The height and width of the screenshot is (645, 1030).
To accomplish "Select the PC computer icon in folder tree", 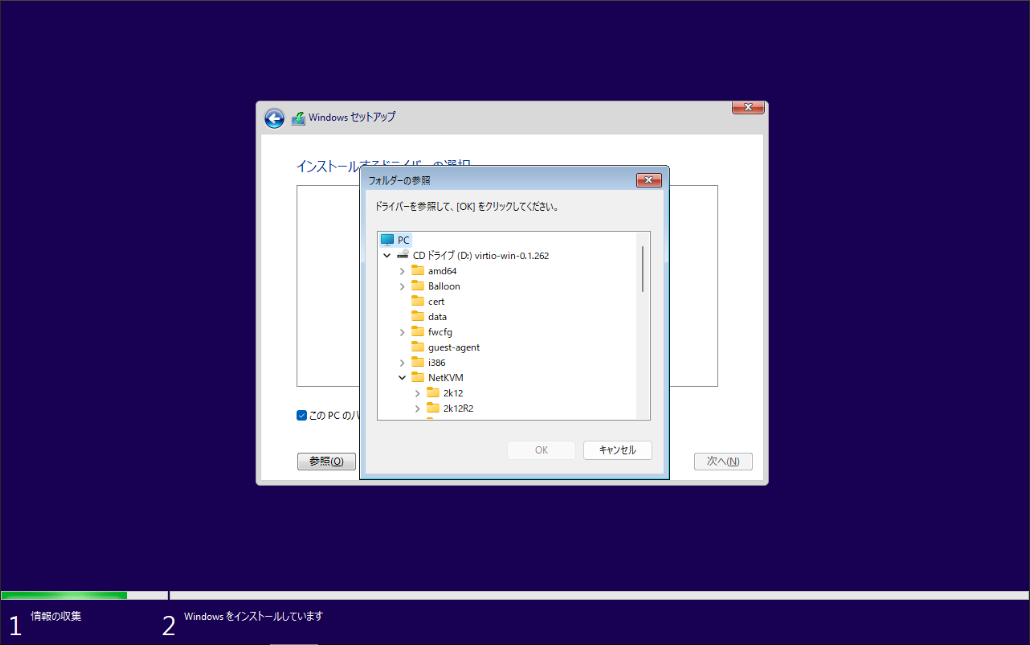I will tap(386, 240).
